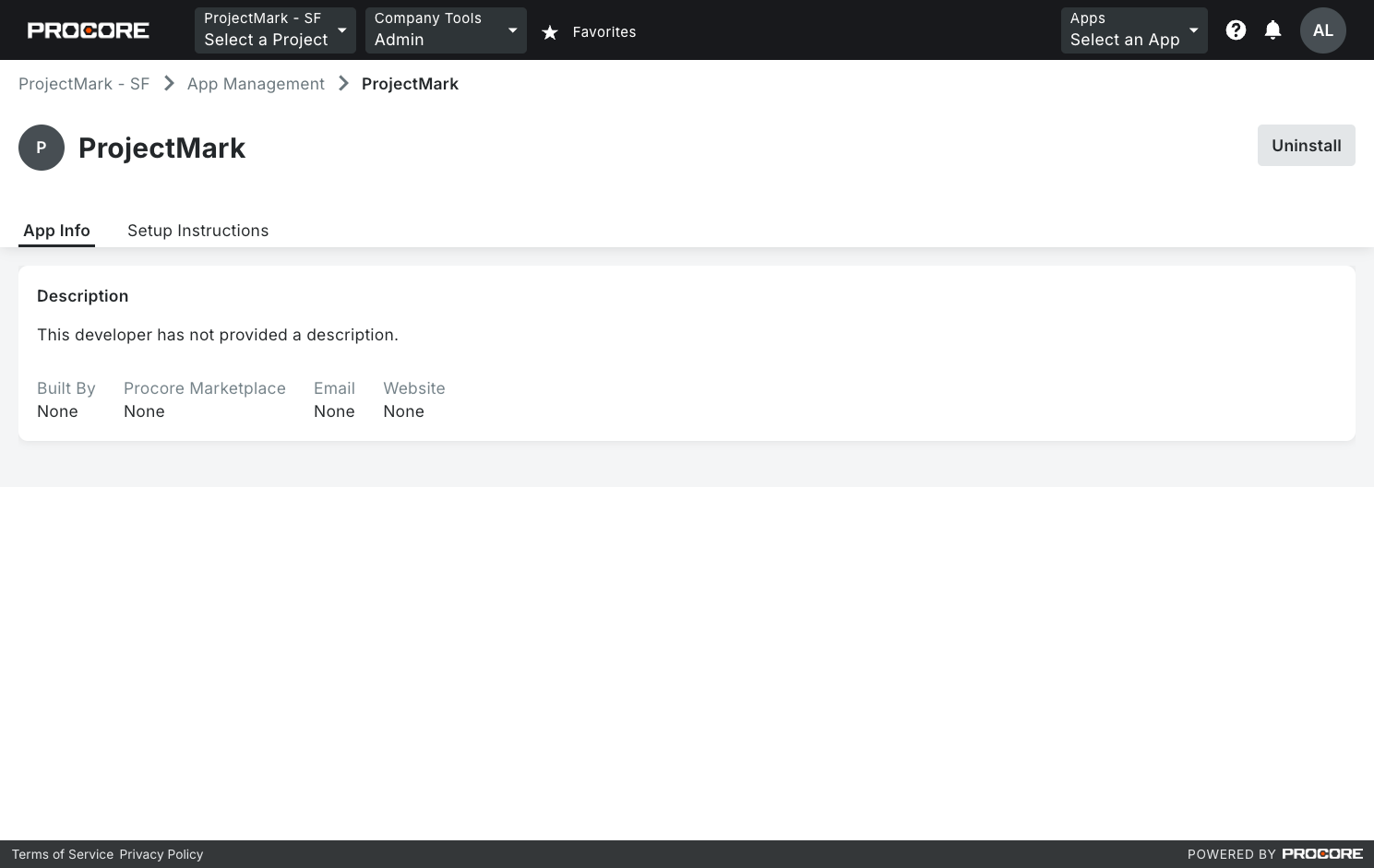Click the Procore Marketplace label
This screenshot has height=868, width=1374.
(205, 388)
